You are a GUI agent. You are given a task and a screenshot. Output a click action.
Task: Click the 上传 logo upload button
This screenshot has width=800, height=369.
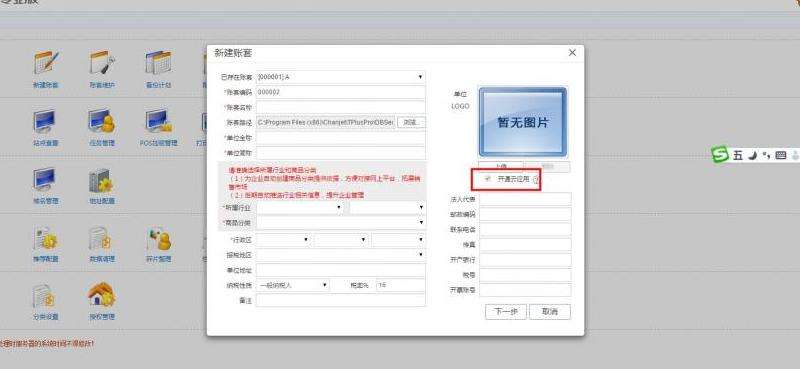tap(501, 166)
